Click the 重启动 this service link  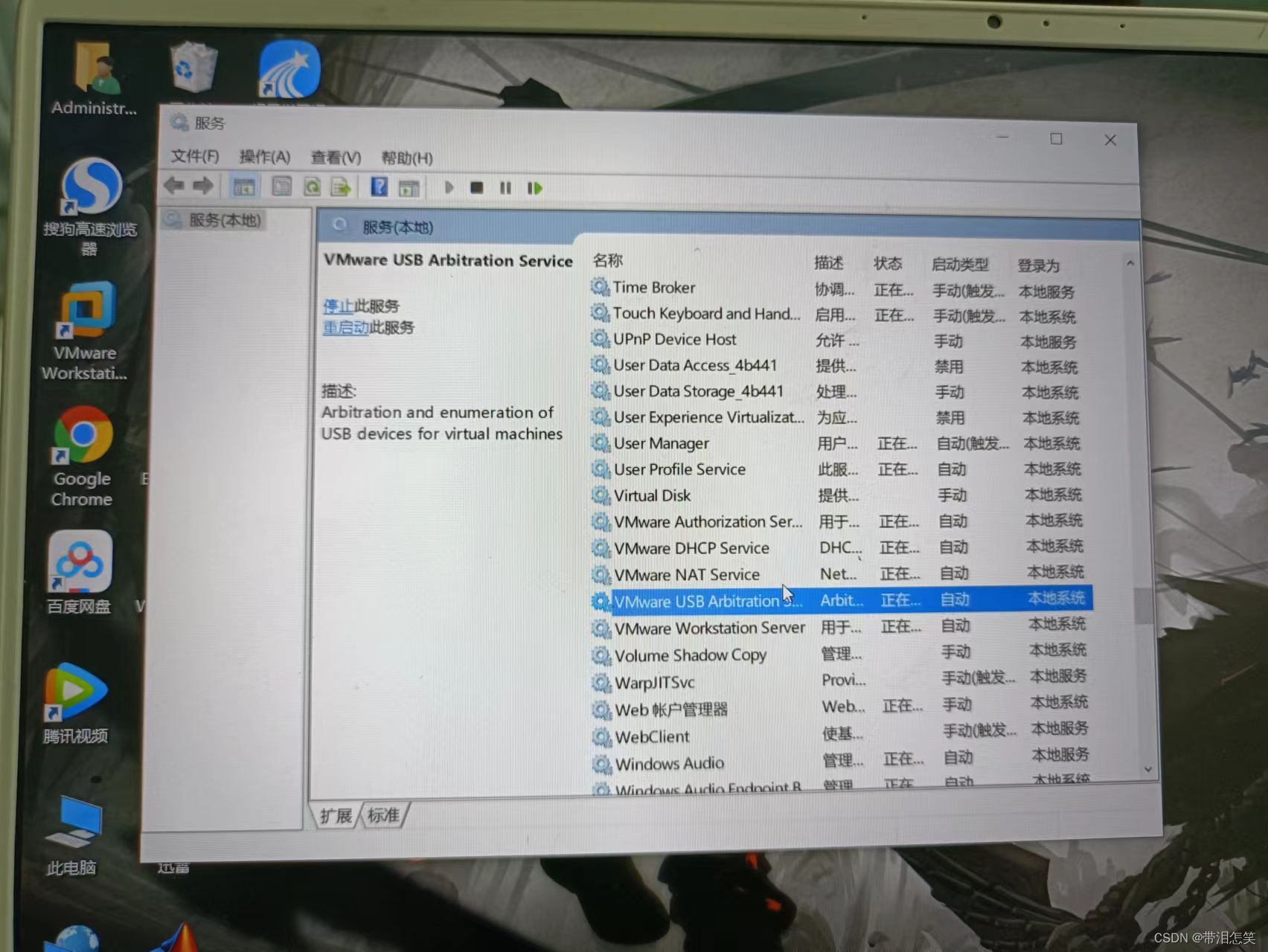(x=346, y=327)
